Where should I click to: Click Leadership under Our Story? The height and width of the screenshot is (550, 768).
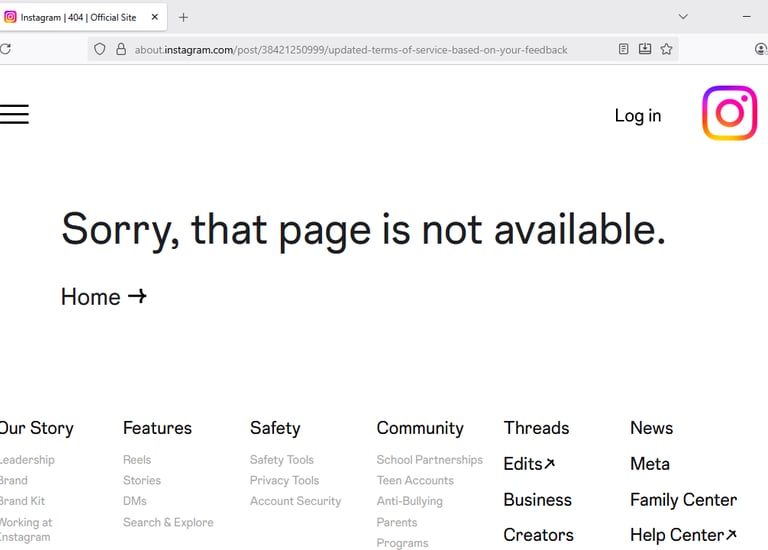(27, 459)
